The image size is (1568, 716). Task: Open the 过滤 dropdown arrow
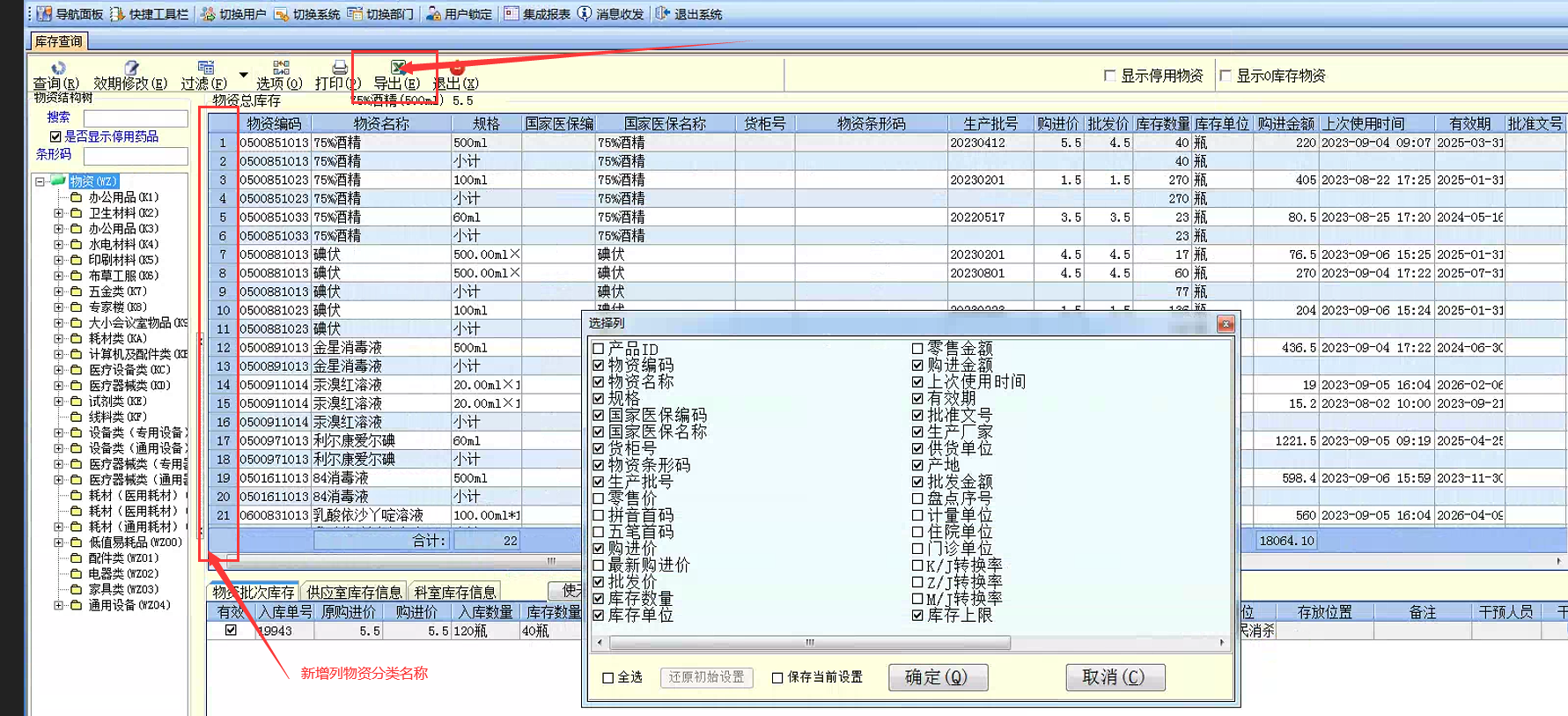coord(244,75)
